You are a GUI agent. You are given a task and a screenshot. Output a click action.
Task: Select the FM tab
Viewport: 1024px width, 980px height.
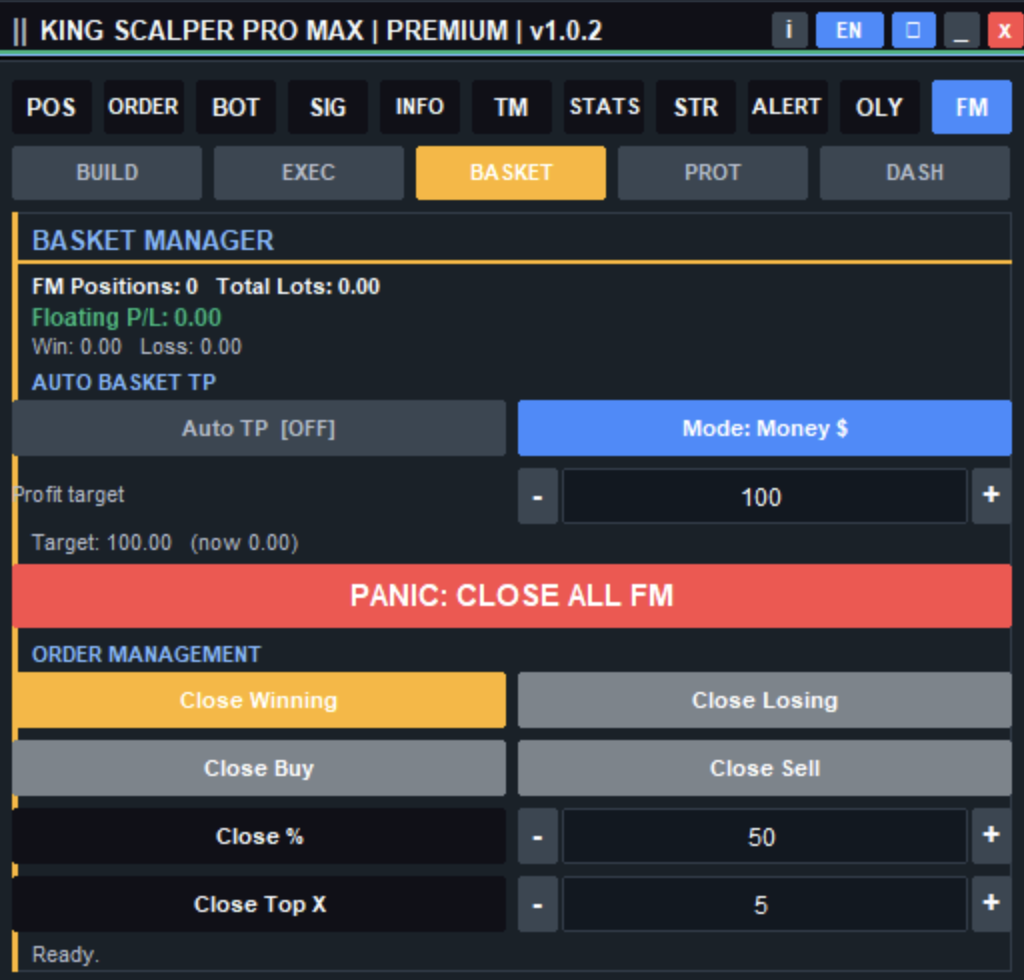(x=972, y=107)
